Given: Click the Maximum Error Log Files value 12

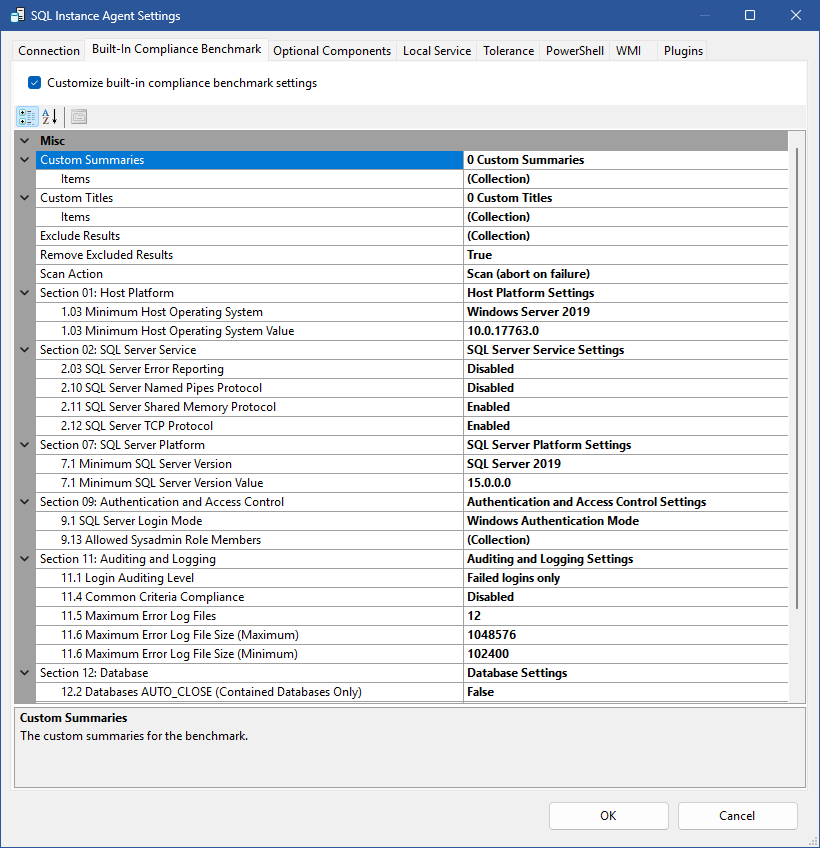Looking at the screenshot, I should pos(626,615).
